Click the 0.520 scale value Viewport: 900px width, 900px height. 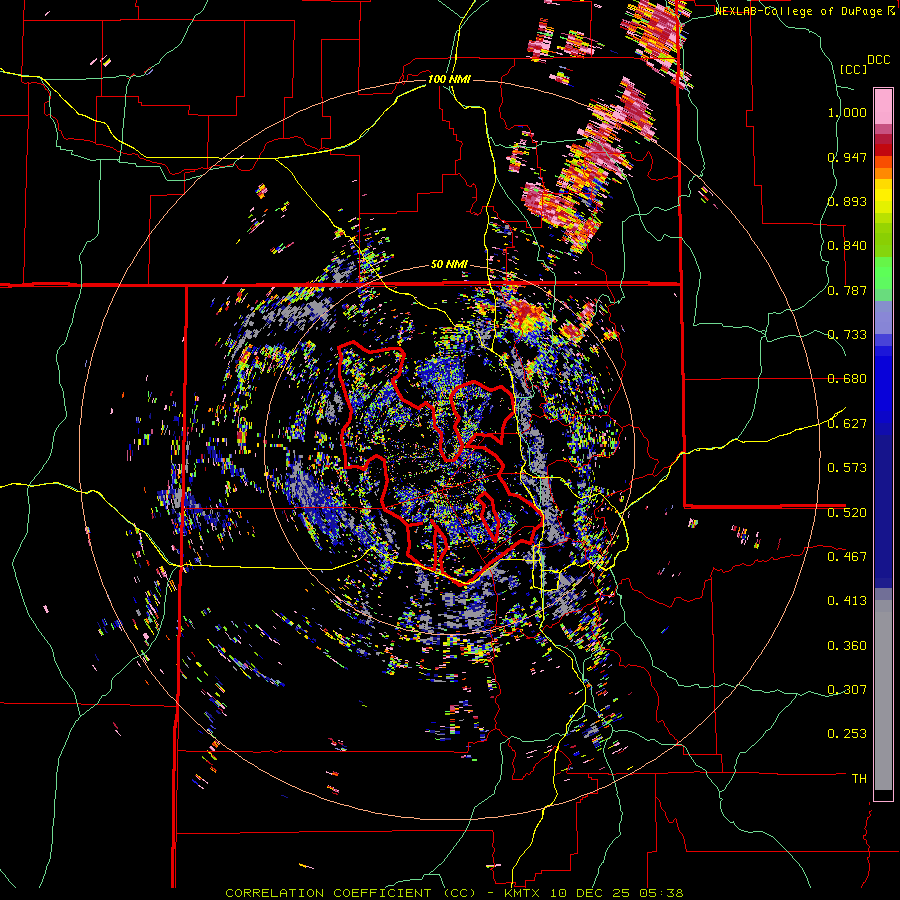[847, 512]
